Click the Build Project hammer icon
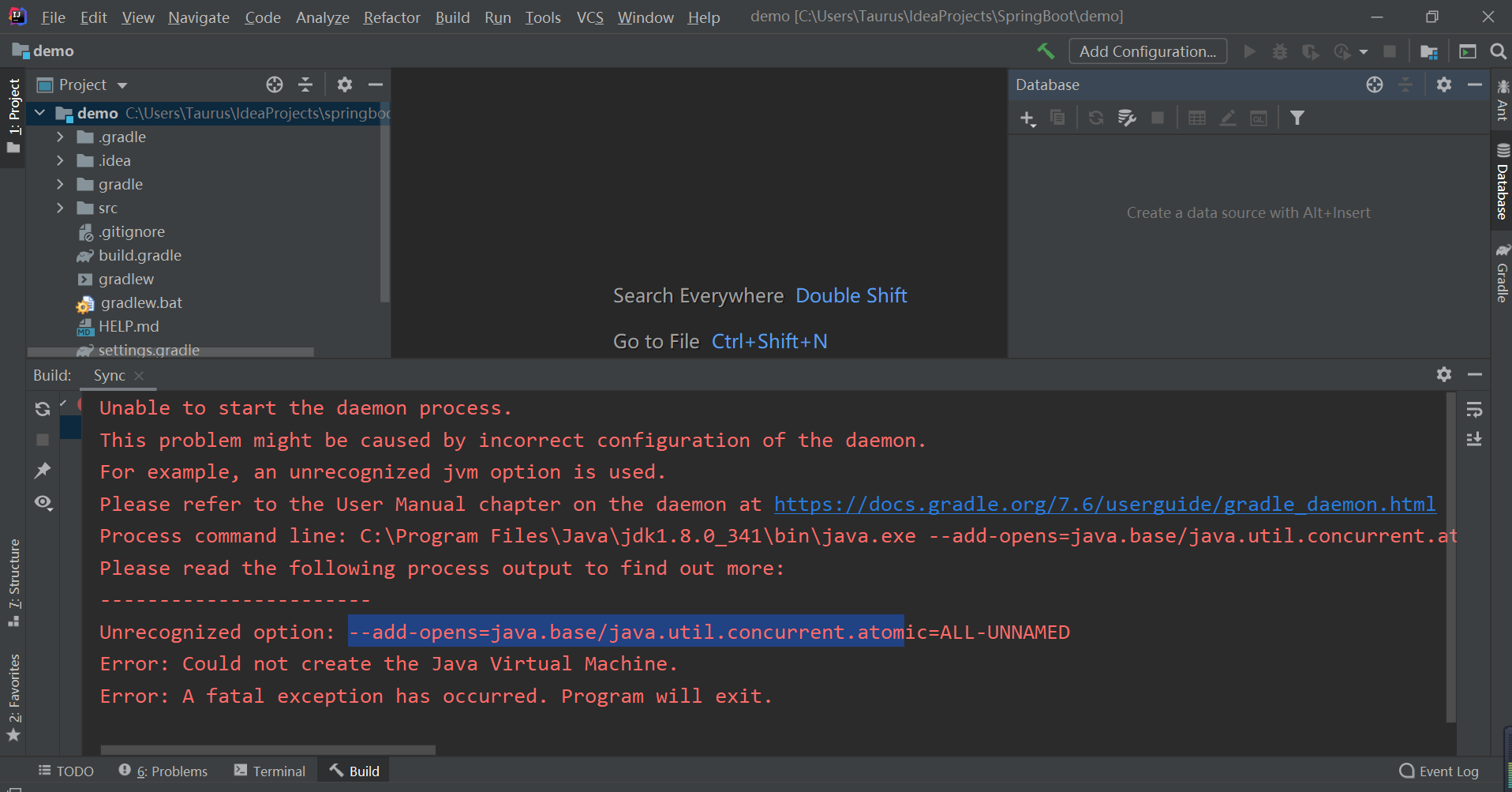The height and width of the screenshot is (792, 1512). pyautogui.click(x=1046, y=51)
